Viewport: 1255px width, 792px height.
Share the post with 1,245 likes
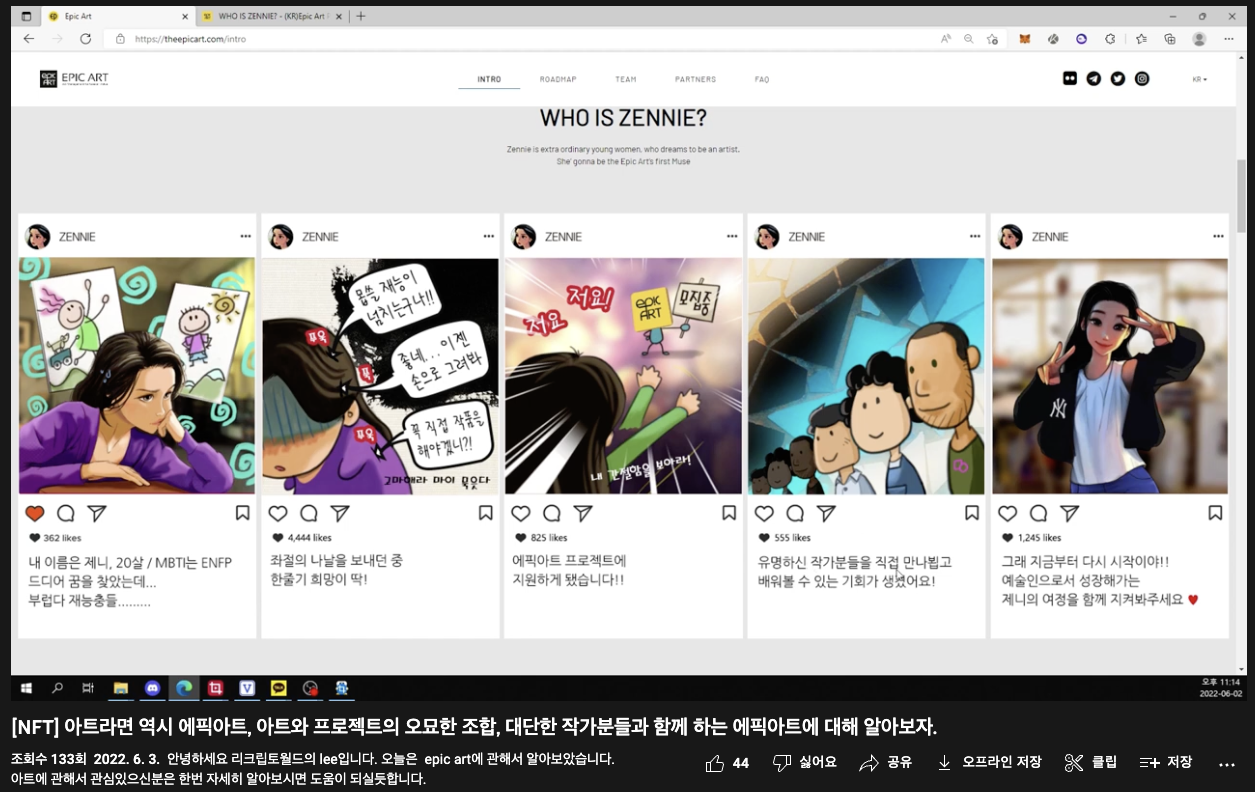(x=1069, y=513)
